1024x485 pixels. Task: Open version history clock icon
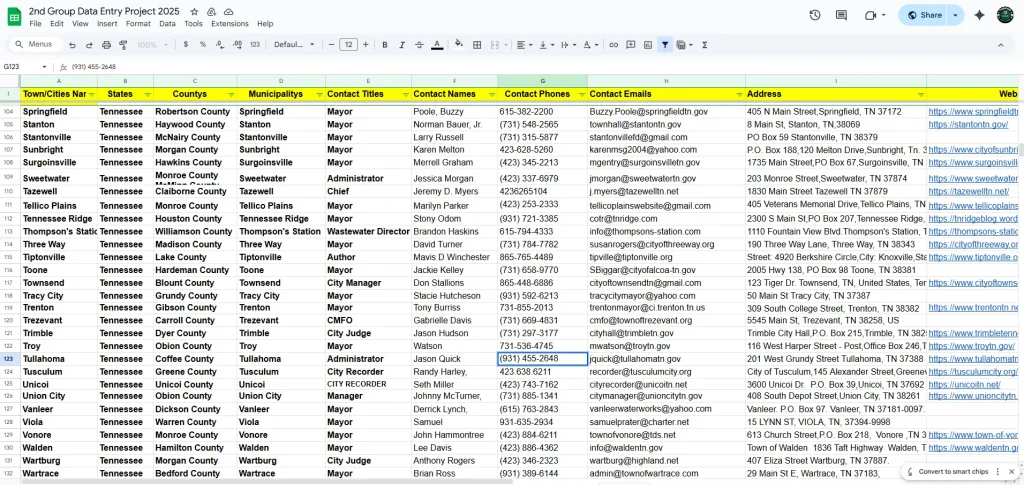tap(815, 15)
